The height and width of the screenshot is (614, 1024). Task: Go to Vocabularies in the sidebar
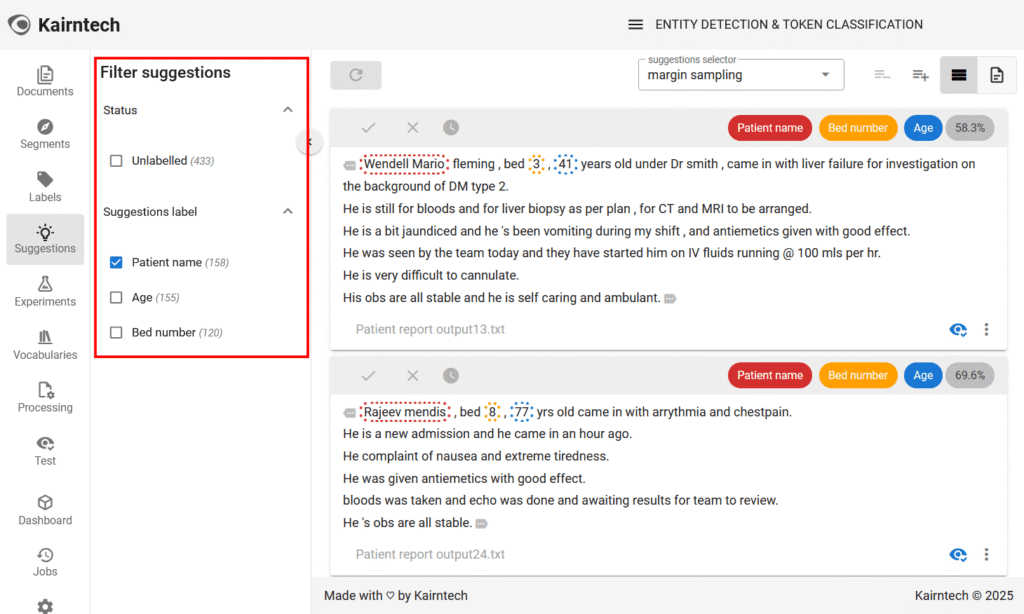pos(45,344)
